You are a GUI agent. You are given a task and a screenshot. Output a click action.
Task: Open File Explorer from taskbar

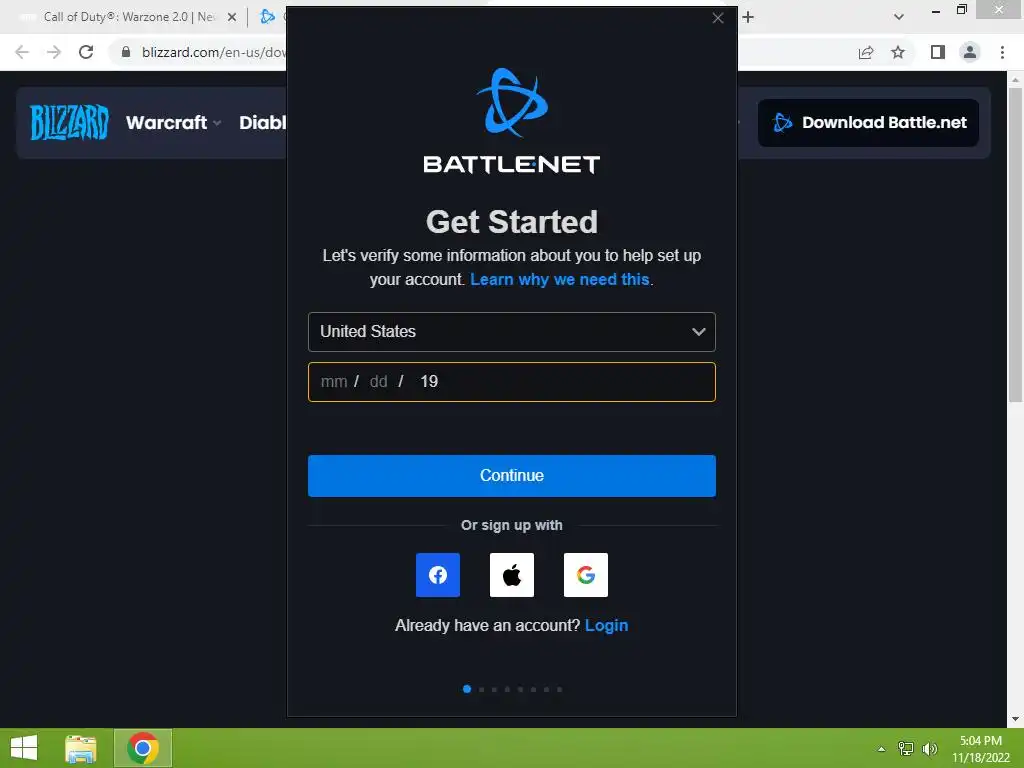click(81, 748)
